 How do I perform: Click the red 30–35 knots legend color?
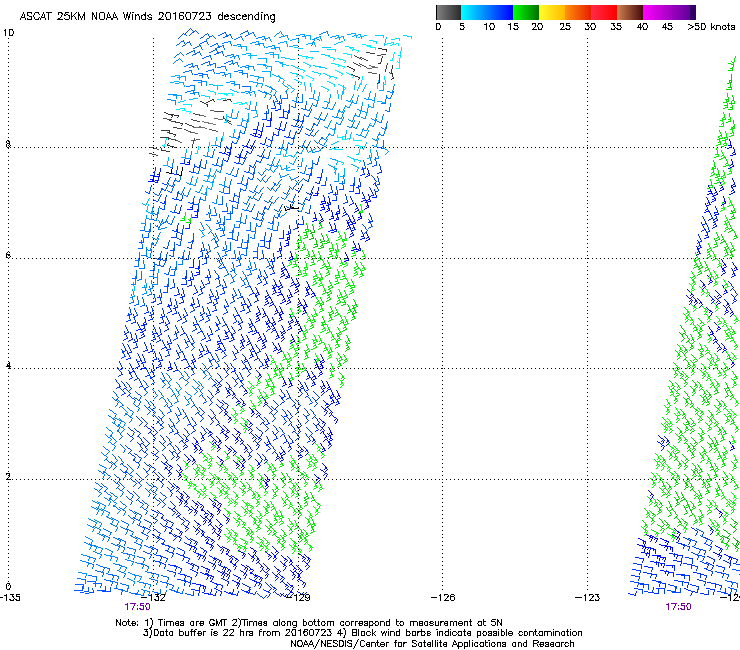(604, 12)
